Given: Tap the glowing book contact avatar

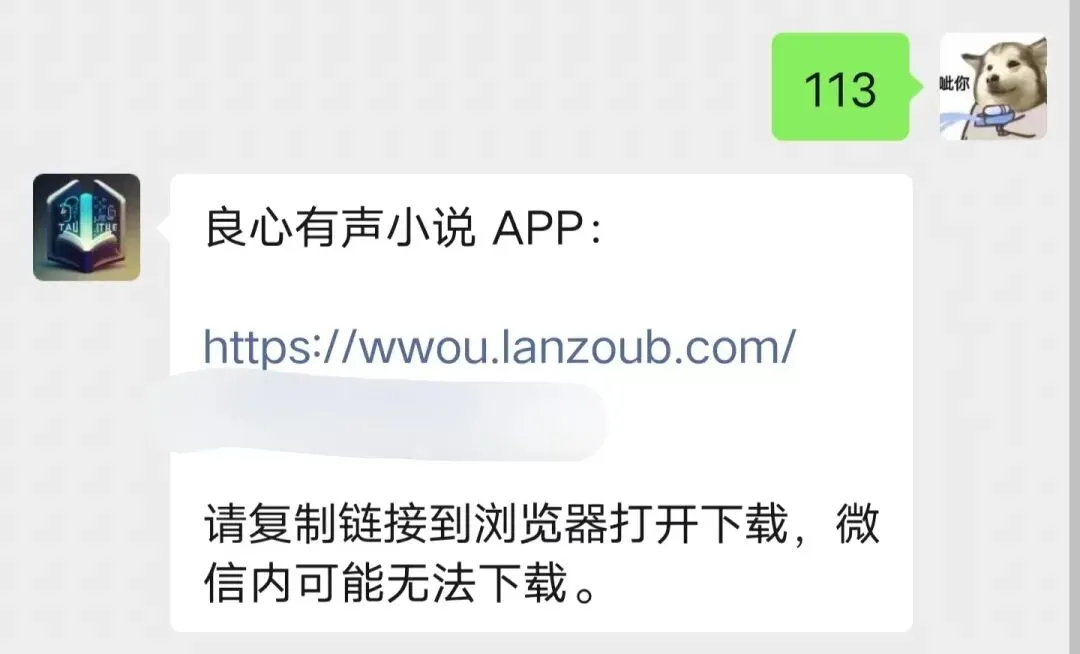Looking at the screenshot, I should [x=87, y=227].
